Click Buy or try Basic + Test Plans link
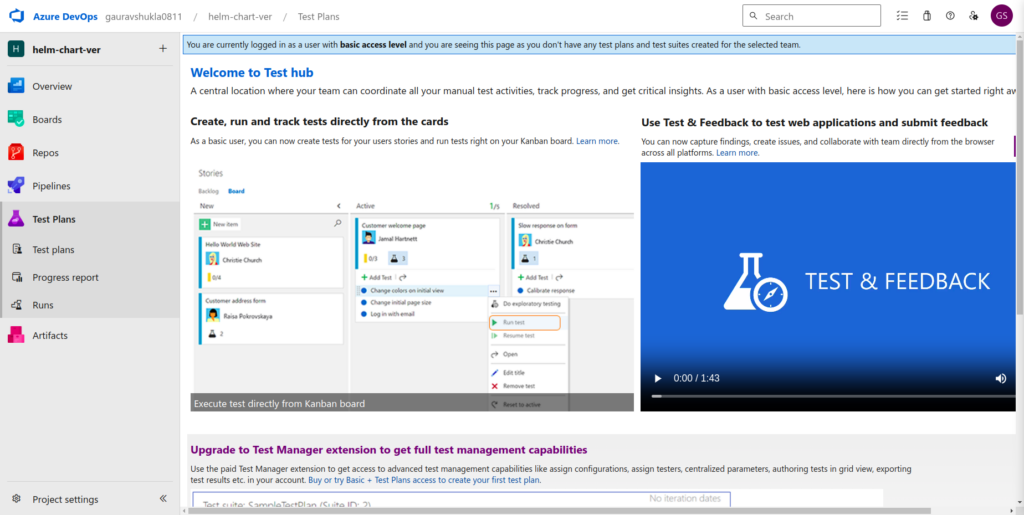The height and width of the screenshot is (515, 1024). click(x=423, y=480)
